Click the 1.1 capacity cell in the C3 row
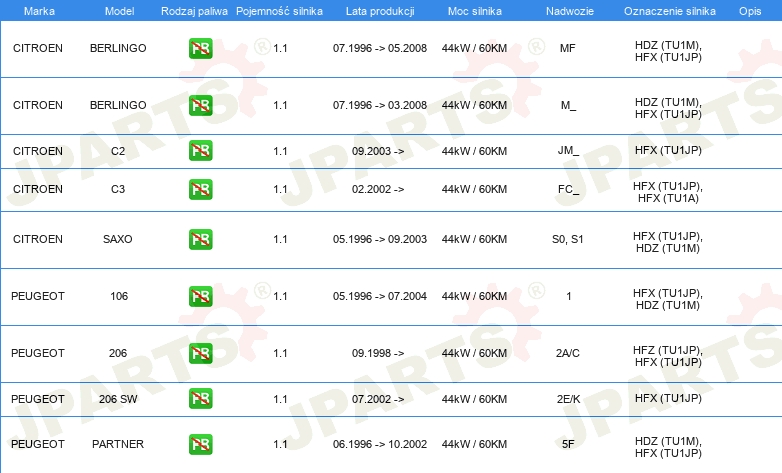Image resolution: width=782 pixels, height=473 pixels. tap(280, 189)
